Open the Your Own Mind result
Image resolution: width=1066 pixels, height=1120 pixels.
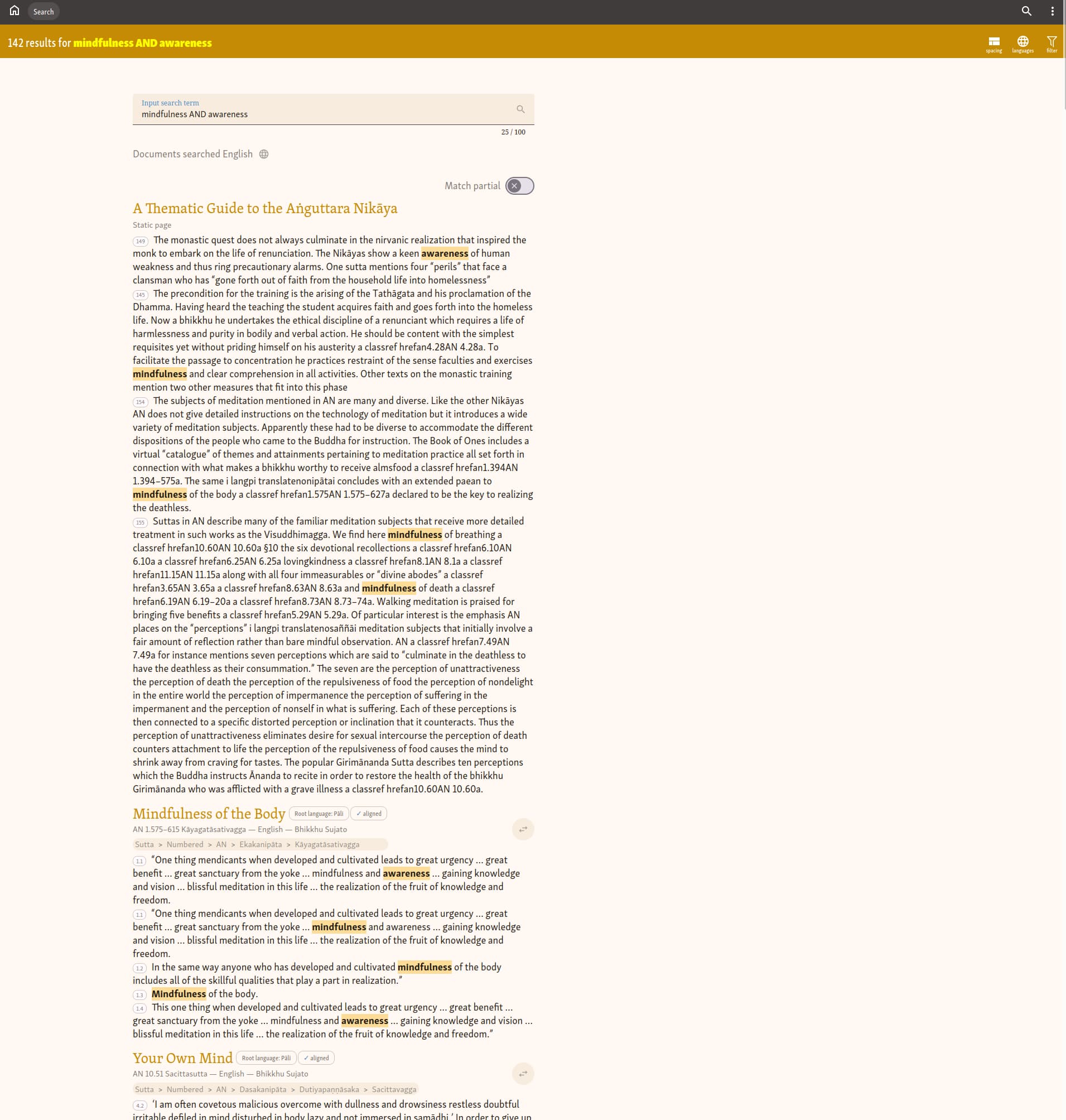pos(182,1057)
